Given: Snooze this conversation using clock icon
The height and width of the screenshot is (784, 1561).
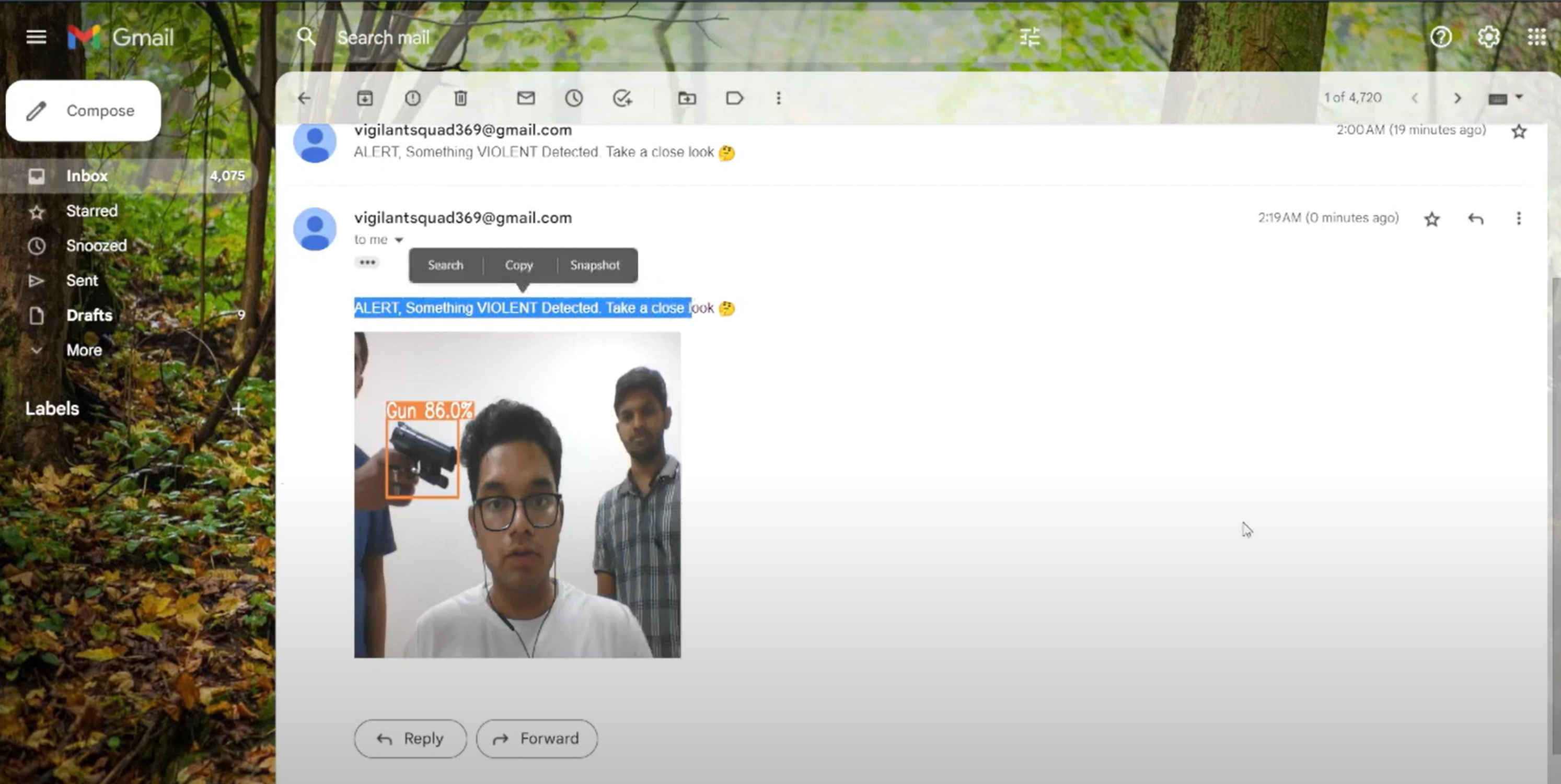Looking at the screenshot, I should [x=574, y=98].
